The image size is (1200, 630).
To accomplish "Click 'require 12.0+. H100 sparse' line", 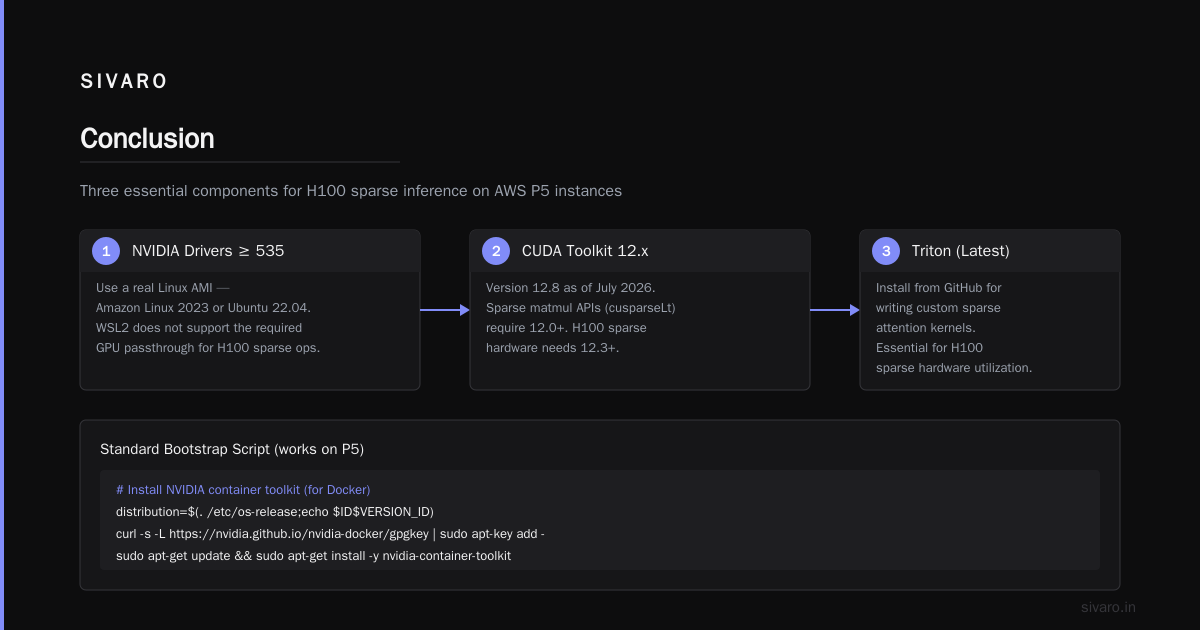I will point(566,328).
